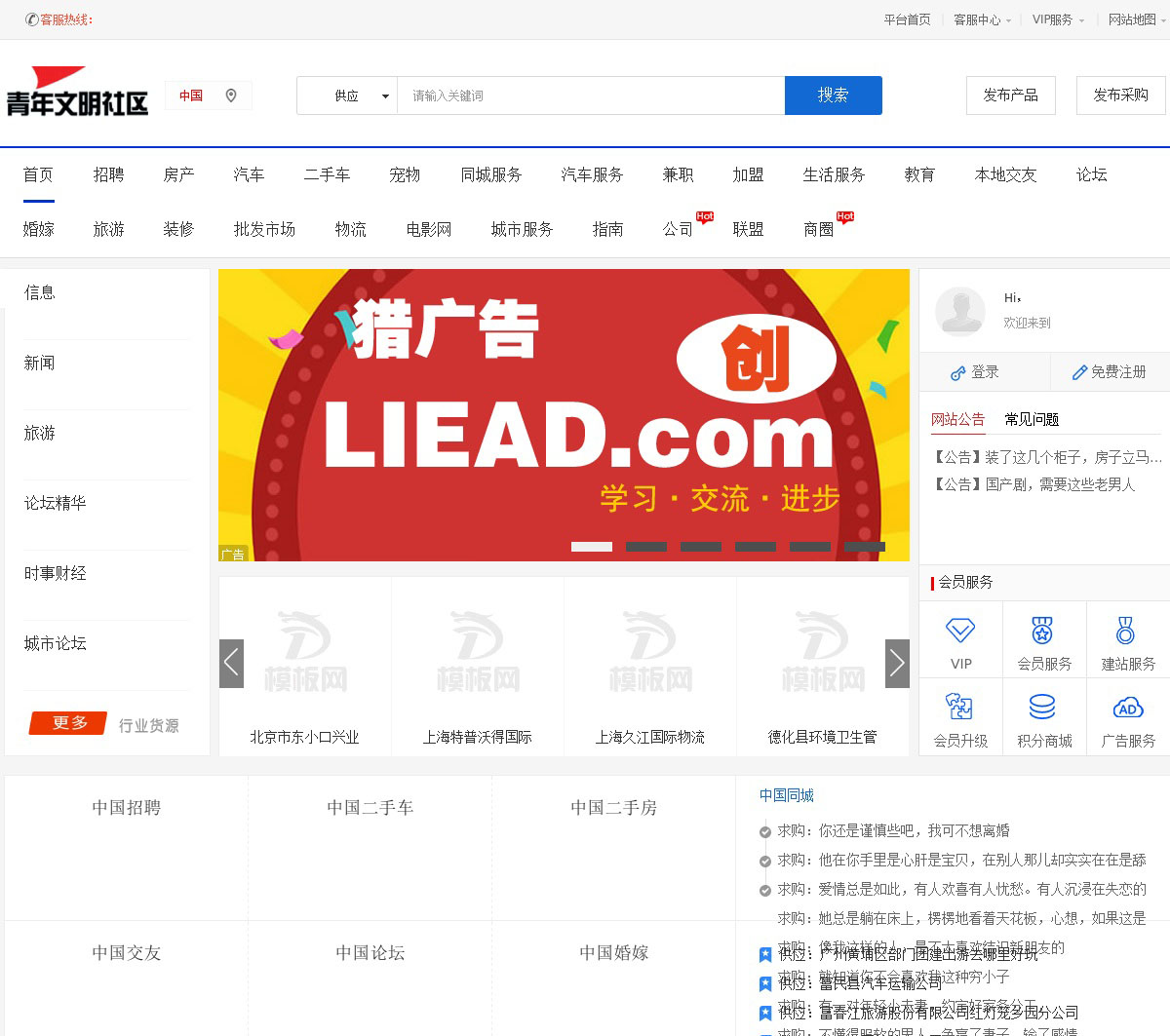Show the previous carousel item with left arrow

[231, 664]
